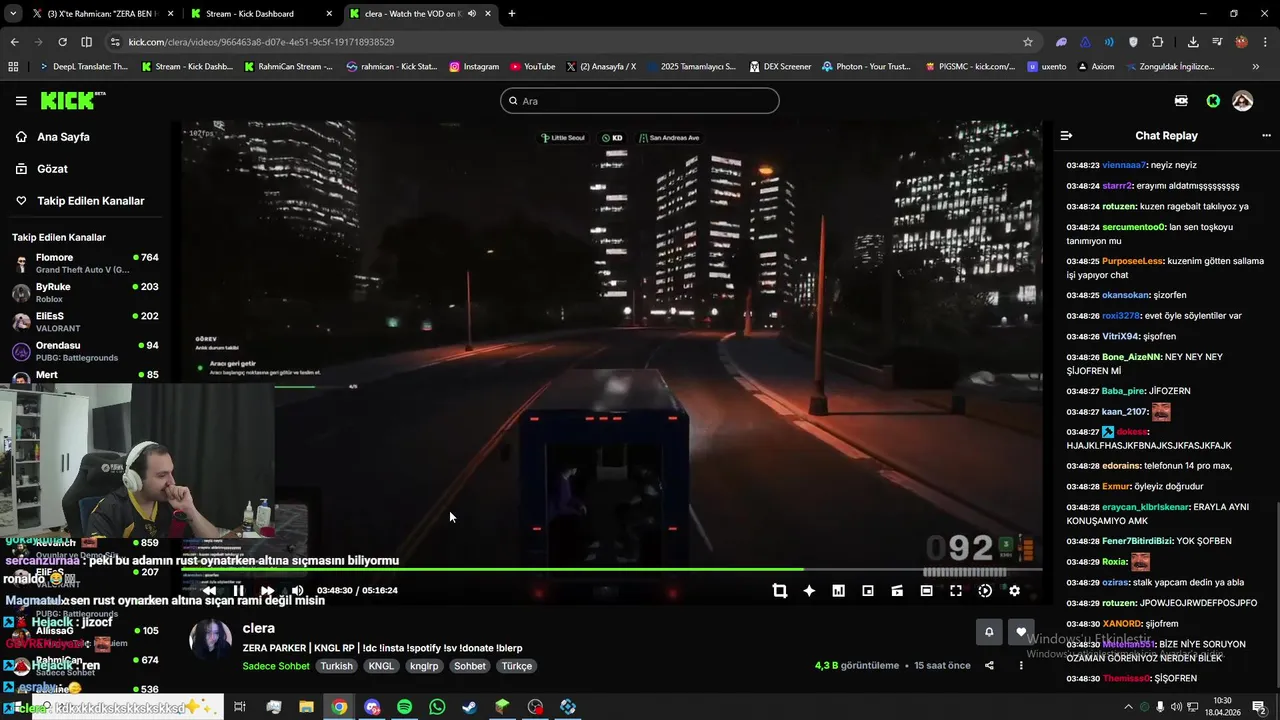The height and width of the screenshot is (720, 1280).
Task: Mute the video player volume
Action: [x=297, y=591]
